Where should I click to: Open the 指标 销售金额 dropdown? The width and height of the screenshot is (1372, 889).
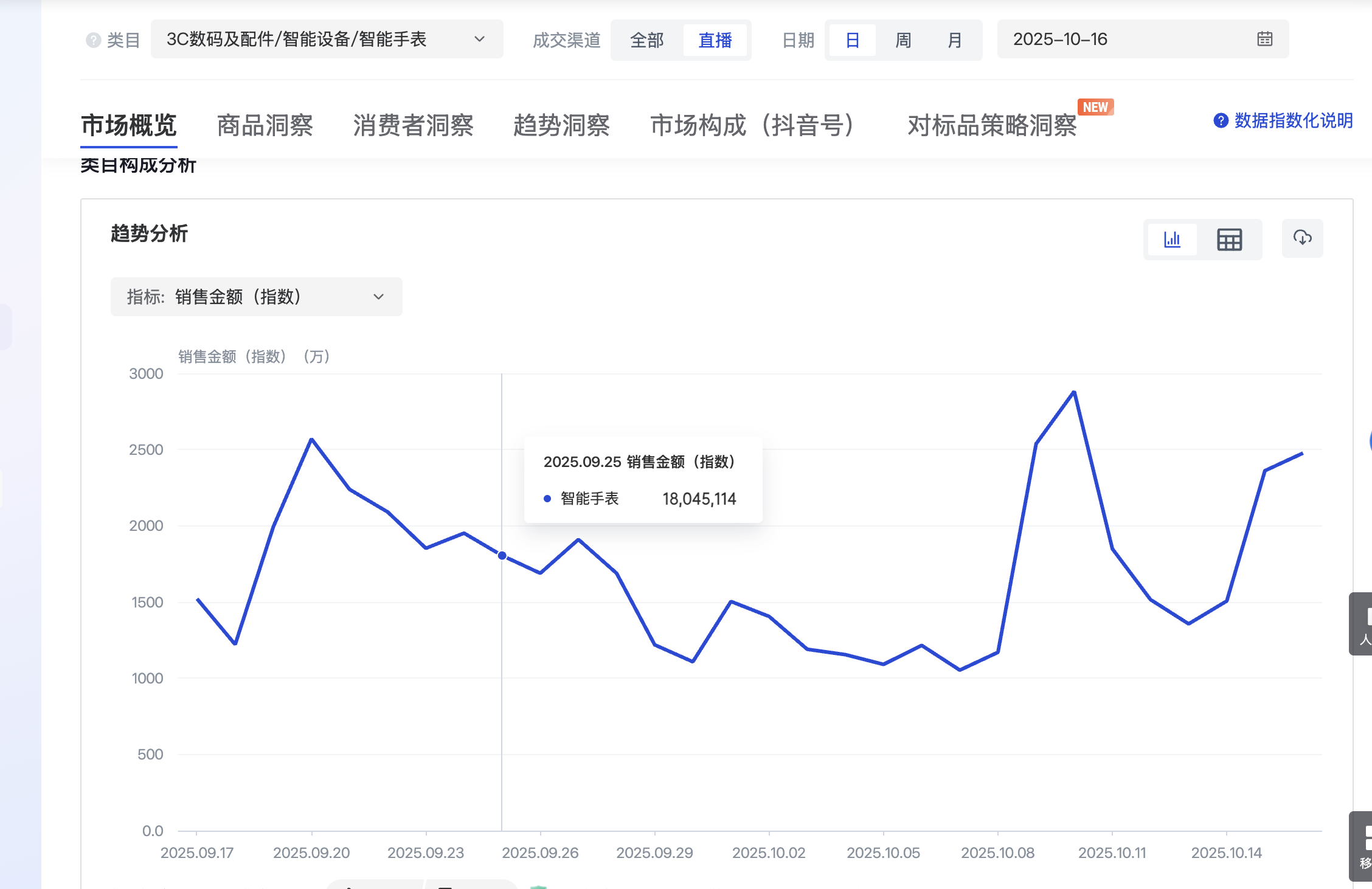point(256,297)
